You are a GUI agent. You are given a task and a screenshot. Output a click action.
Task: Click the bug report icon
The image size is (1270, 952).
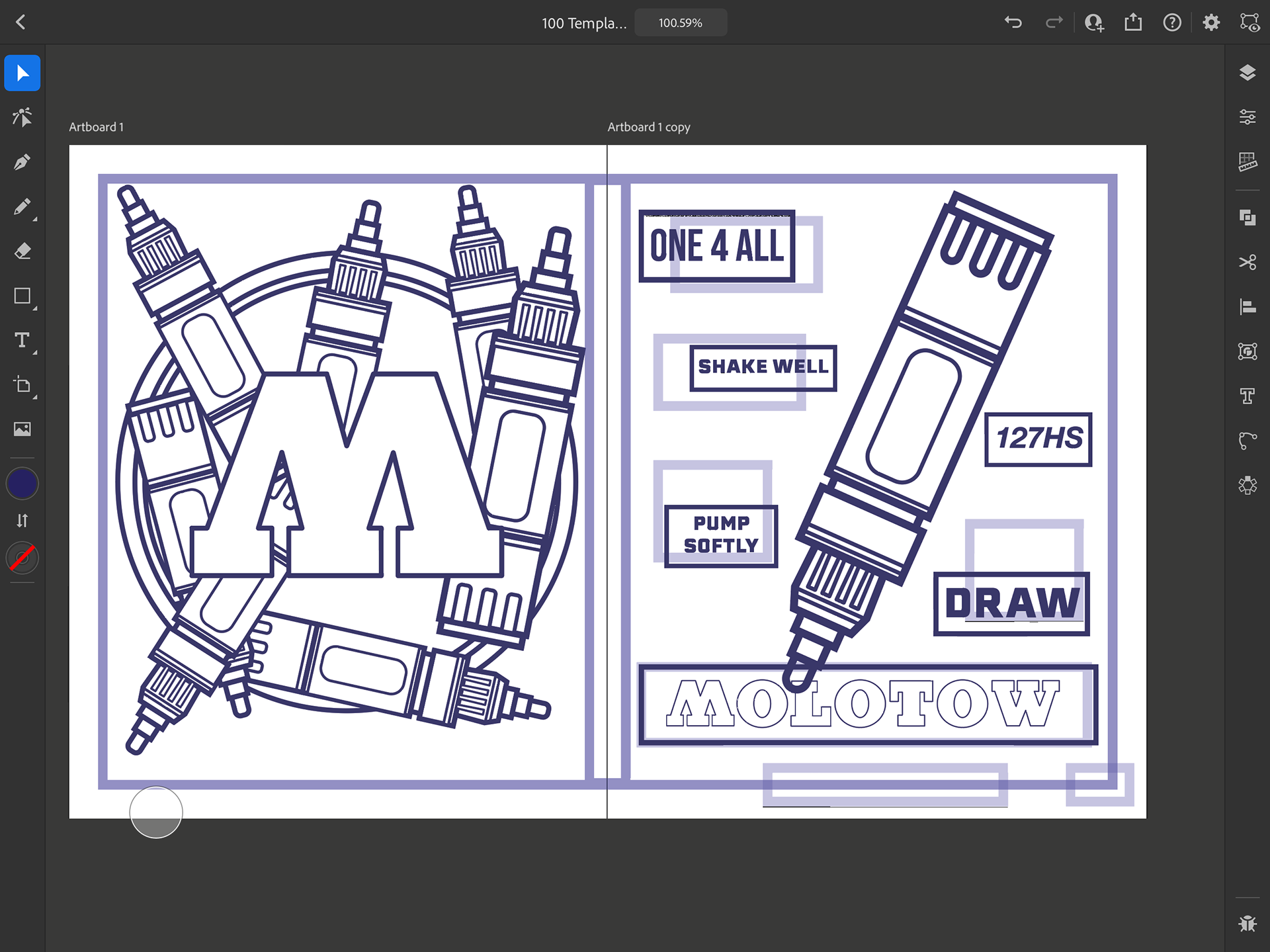pos(1248,924)
